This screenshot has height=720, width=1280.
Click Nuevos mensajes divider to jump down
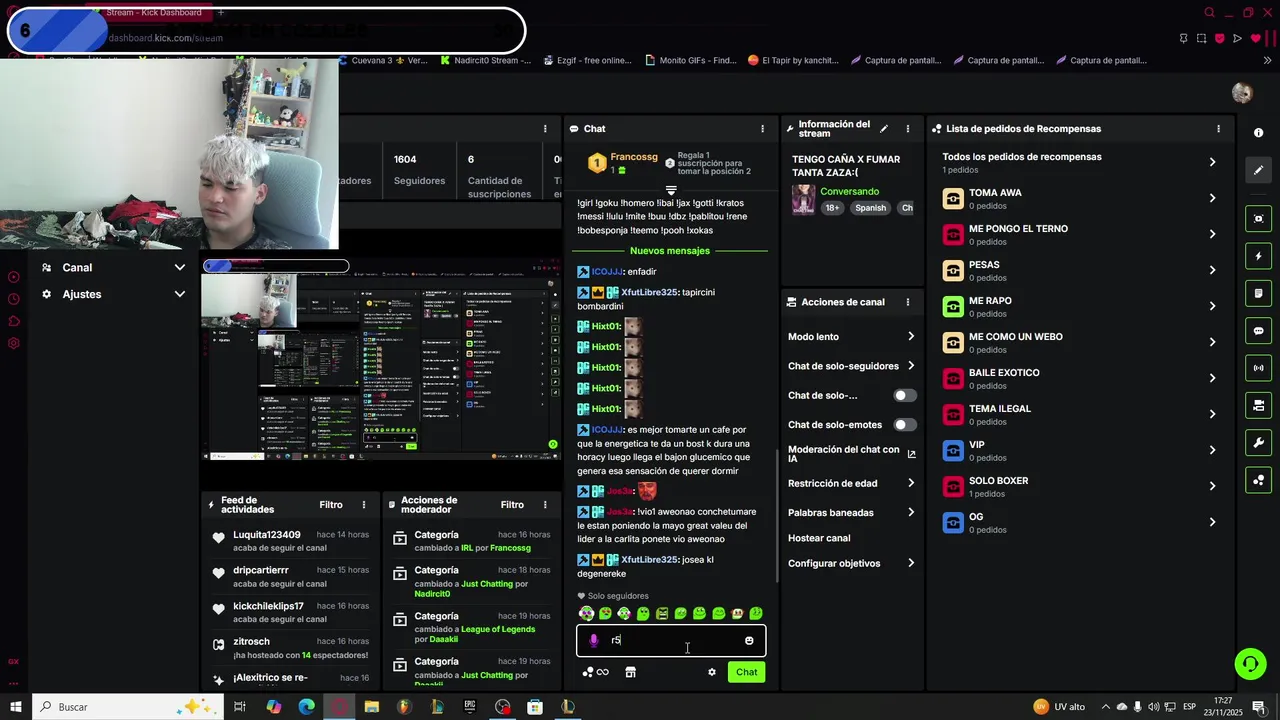(670, 251)
